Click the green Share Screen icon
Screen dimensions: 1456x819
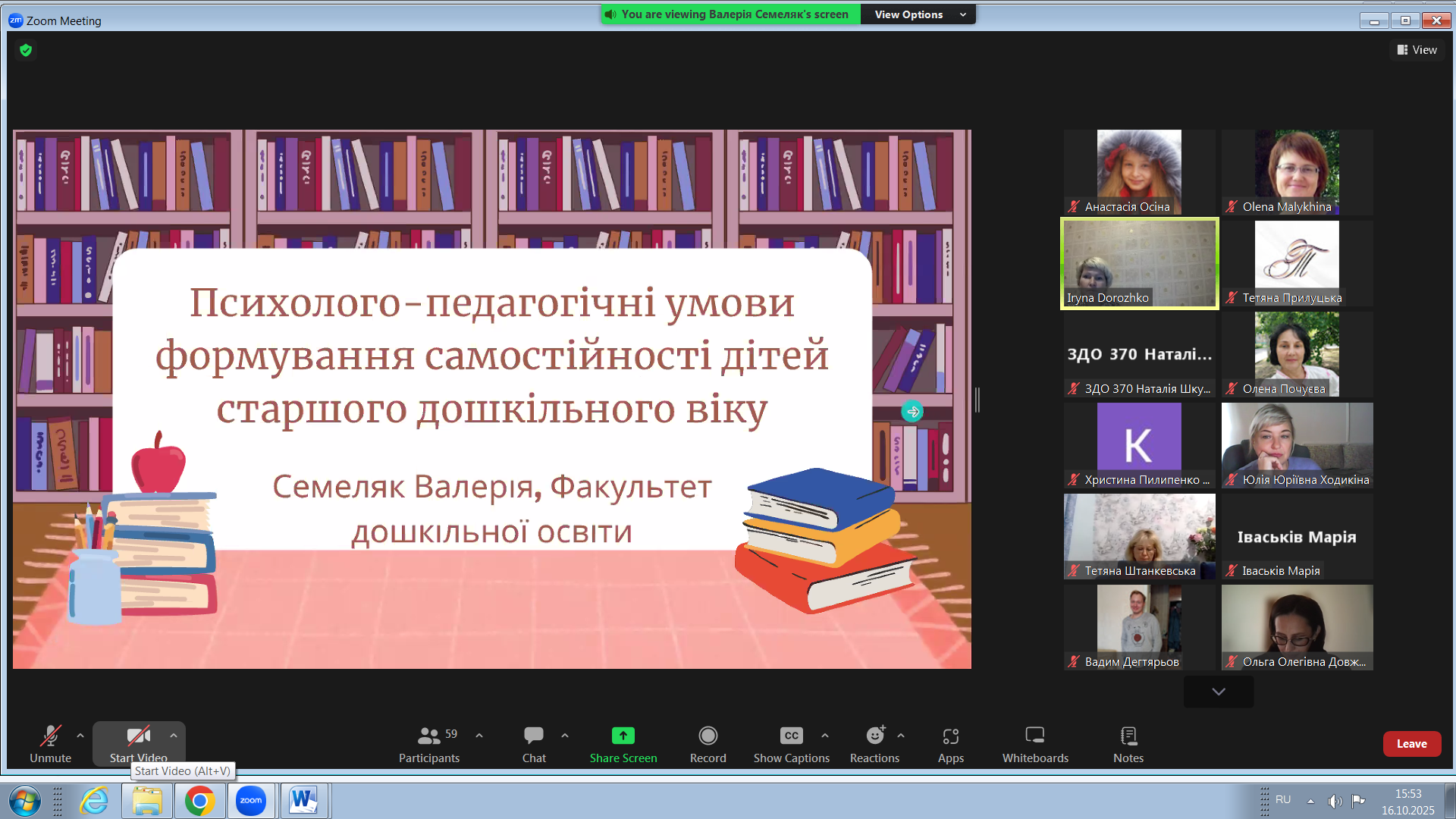click(x=623, y=736)
